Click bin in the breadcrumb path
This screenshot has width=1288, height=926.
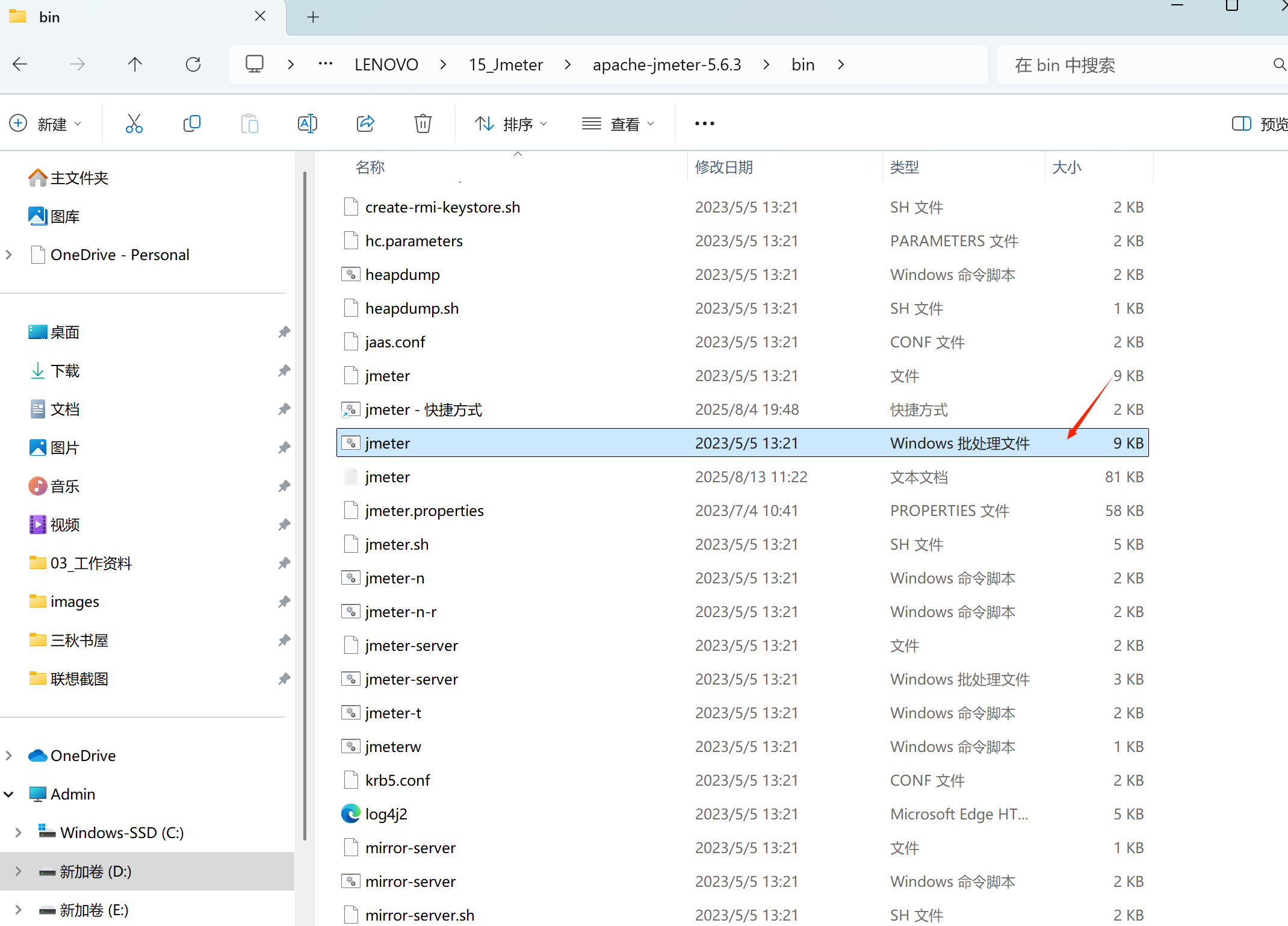click(803, 64)
